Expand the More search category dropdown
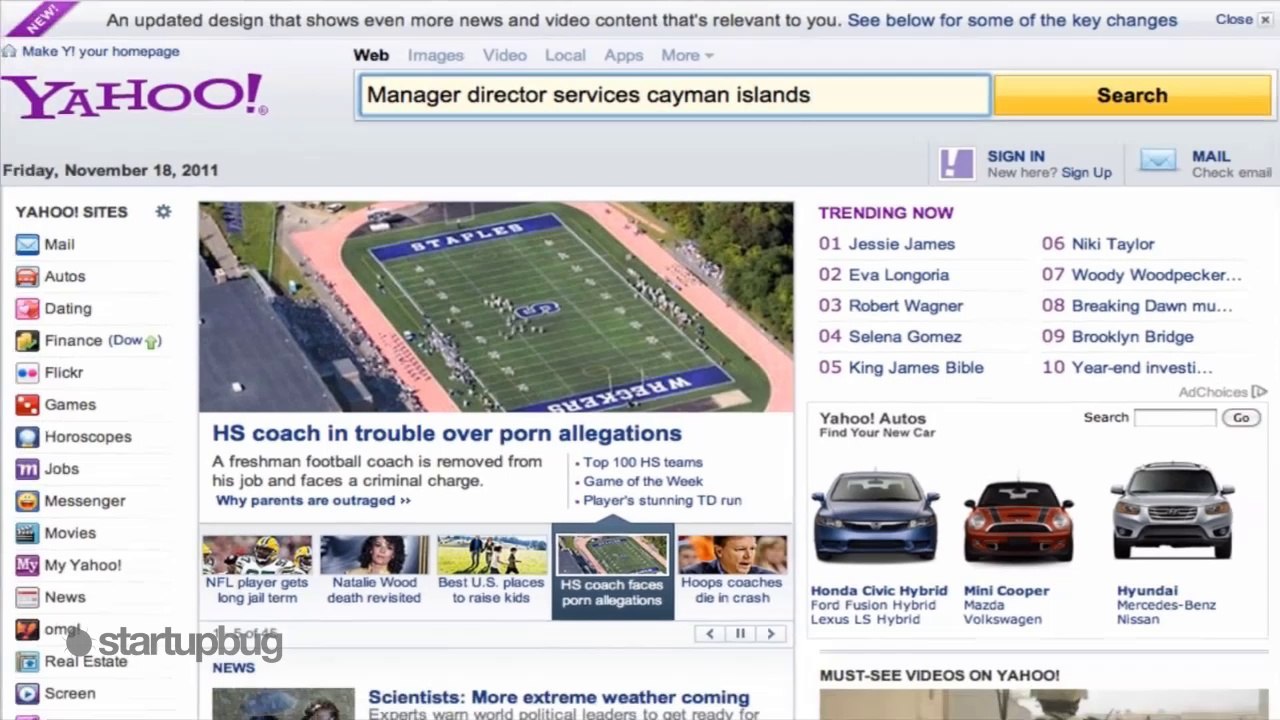Image resolution: width=1280 pixels, height=720 pixels. coord(687,55)
